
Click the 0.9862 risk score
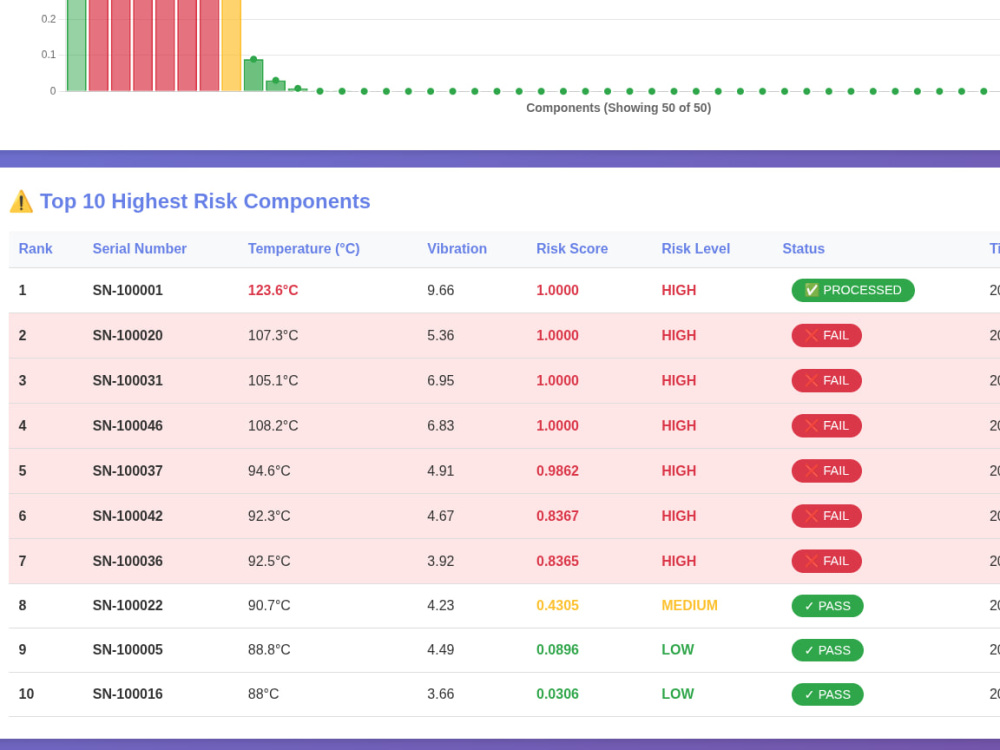pyautogui.click(x=557, y=471)
